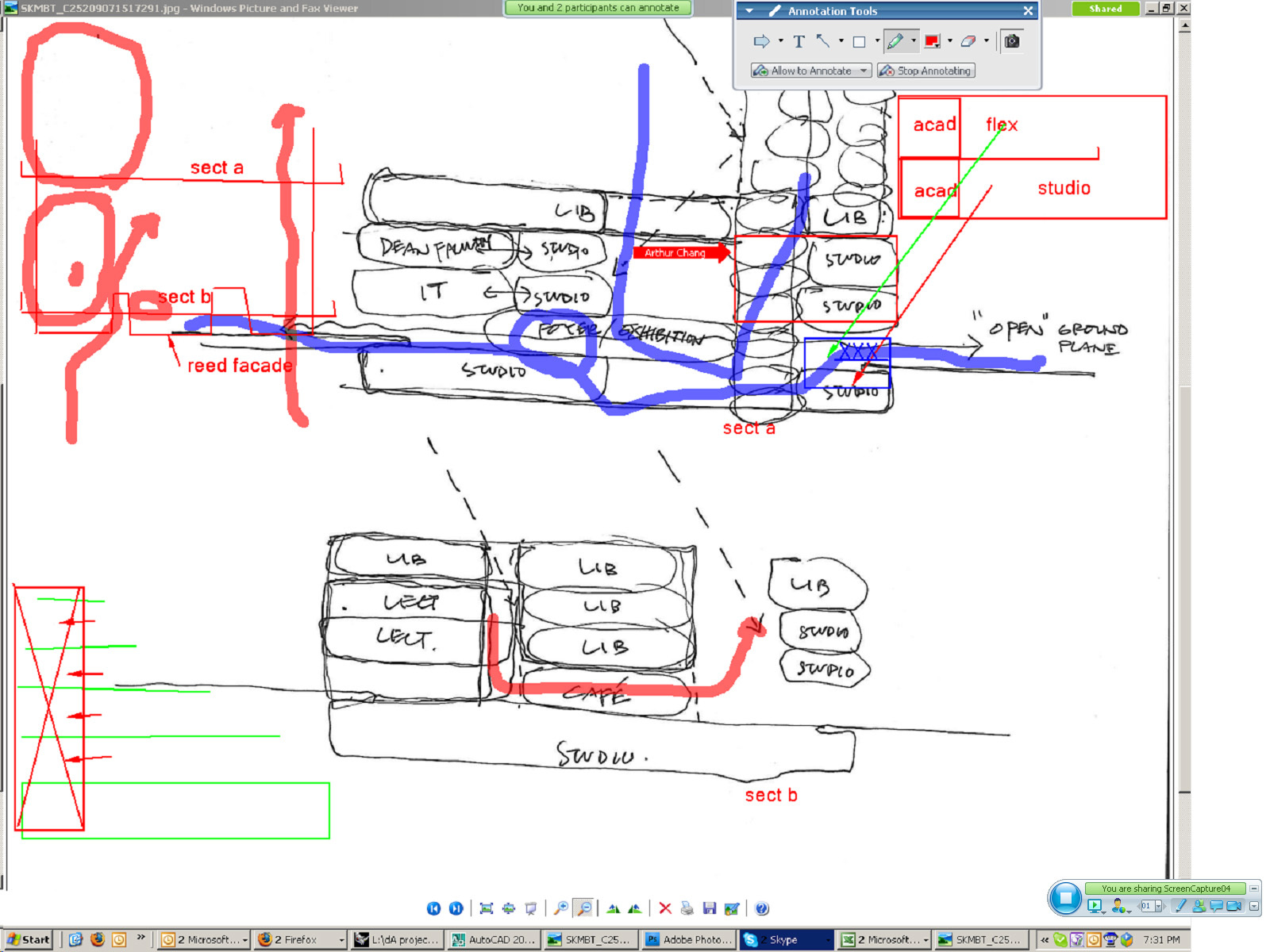The width and height of the screenshot is (1270, 952).
Task: Toggle the annotate pencil in sharing bar
Action: [x=1180, y=906]
